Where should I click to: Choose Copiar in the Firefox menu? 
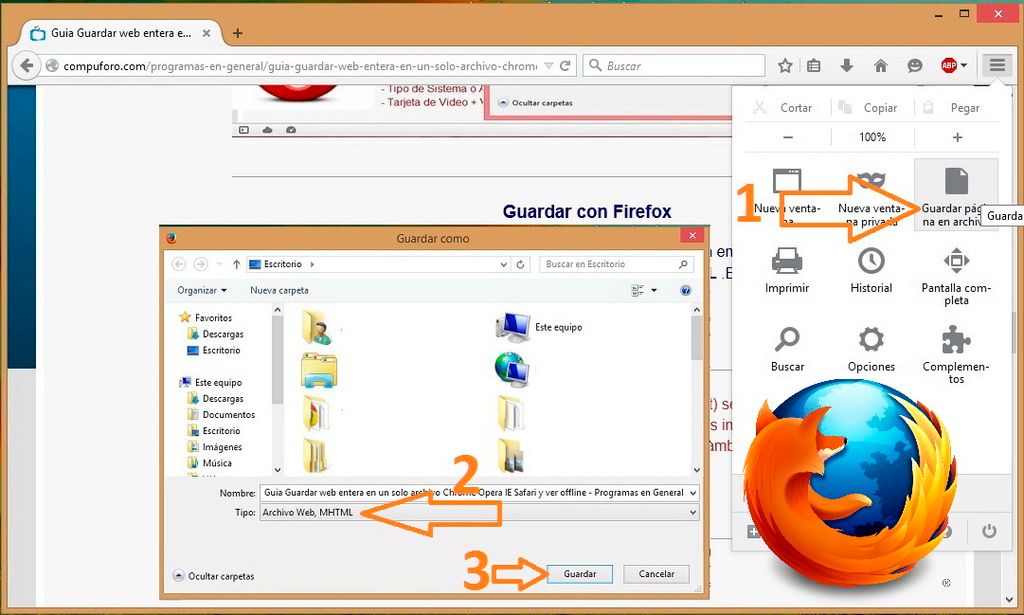pyautogui.click(x=868, y=108)
